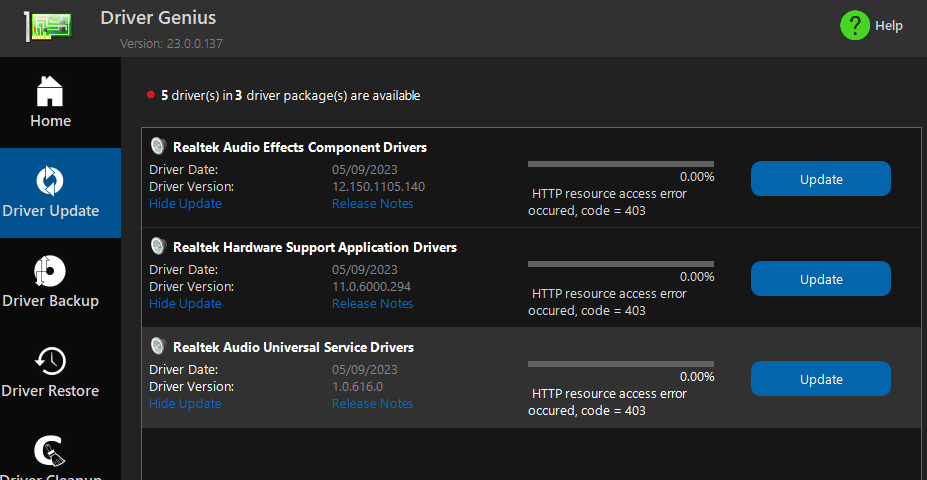The image size is (927, 480).
Task: Select the Driver Update sidebar icon
Action: coord(50,180)
